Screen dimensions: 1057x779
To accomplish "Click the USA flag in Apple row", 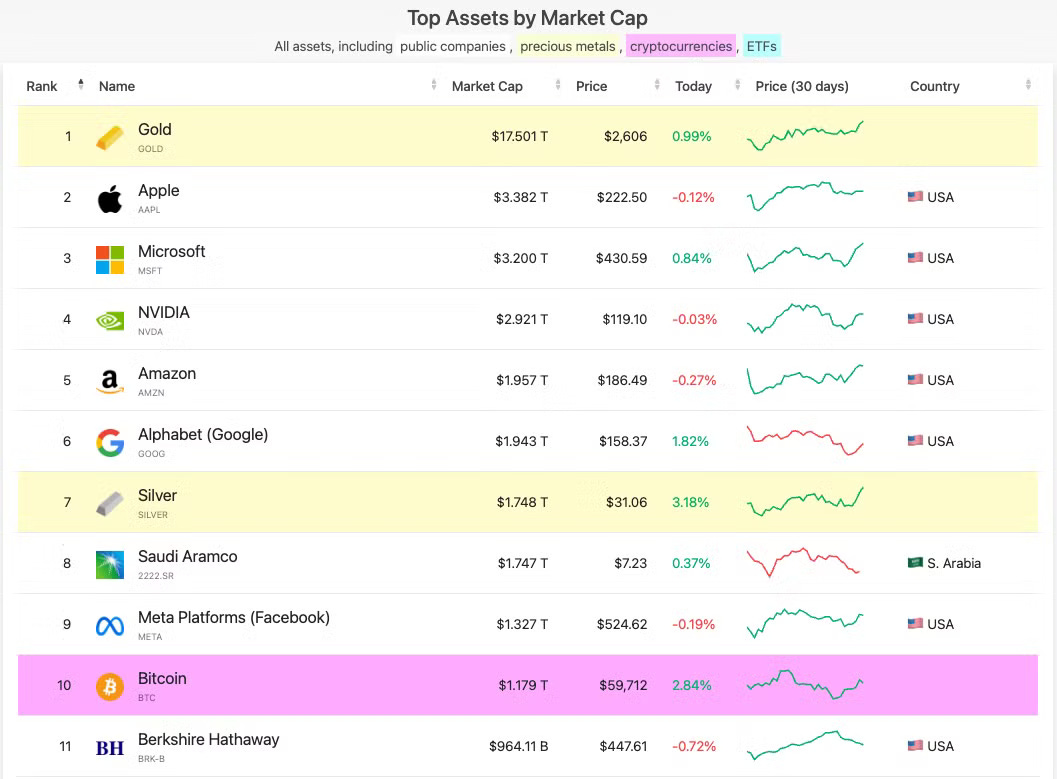I will click(x=915, y=197).
